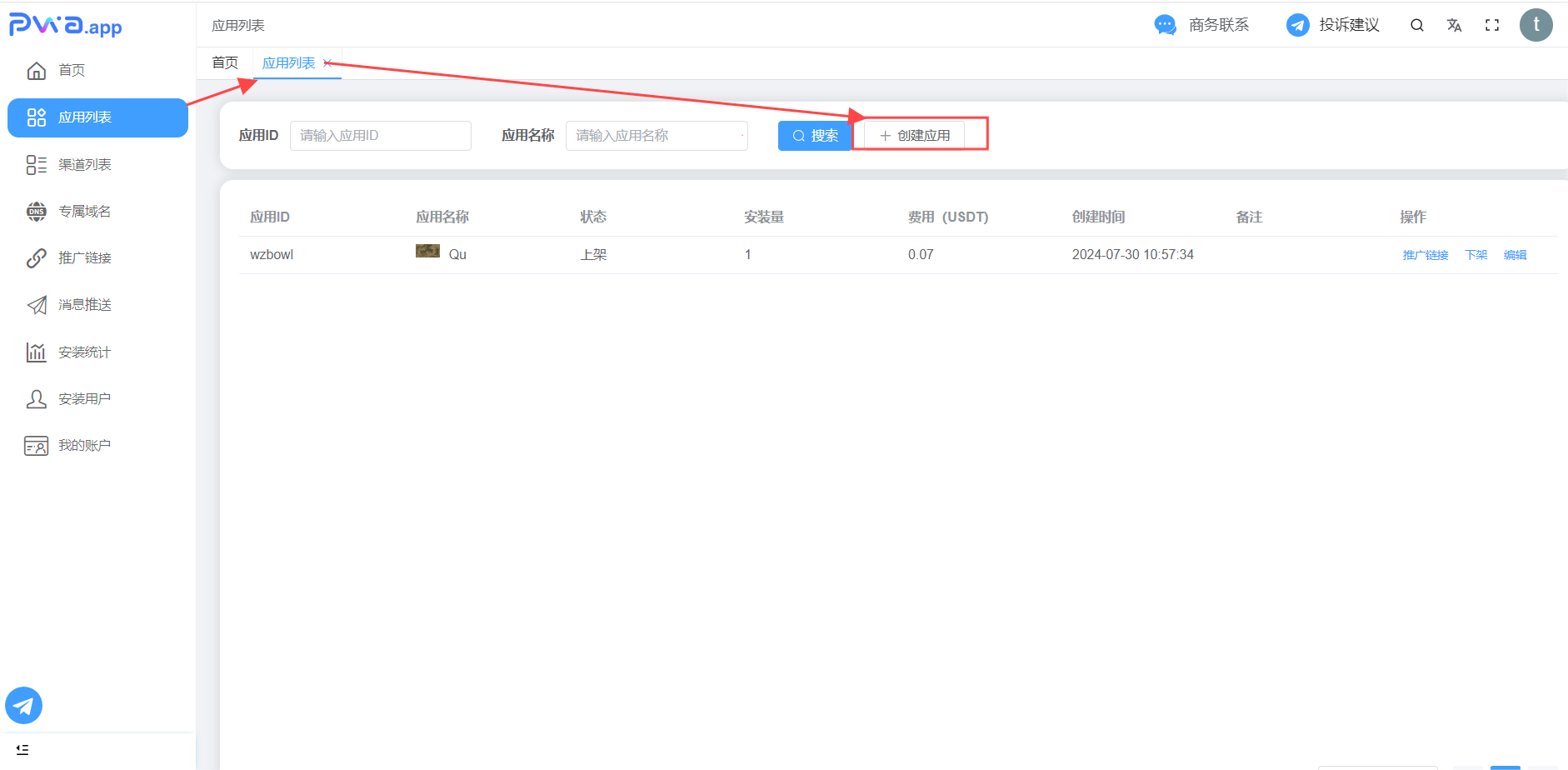Close the 应用列表 tab
Viewport: 1568px width, 770px height.
point(327,63)
